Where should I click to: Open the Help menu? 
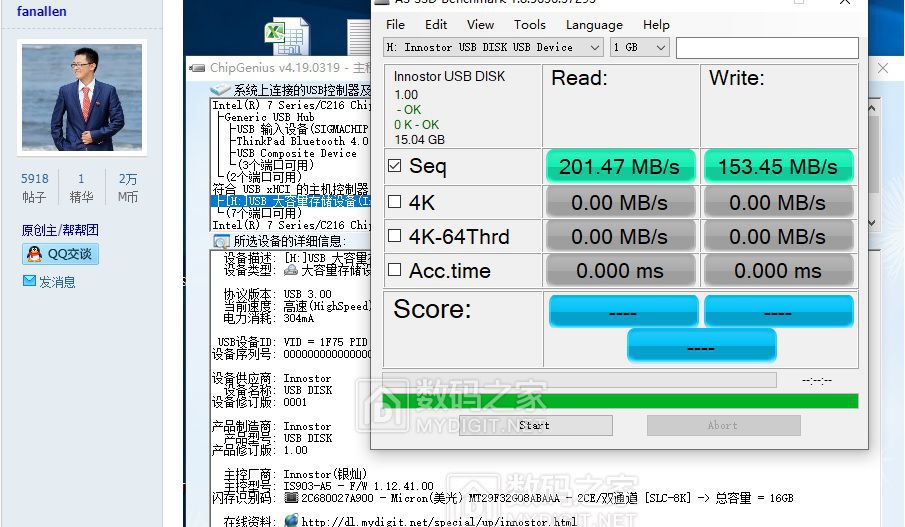(x=656, y=25)
